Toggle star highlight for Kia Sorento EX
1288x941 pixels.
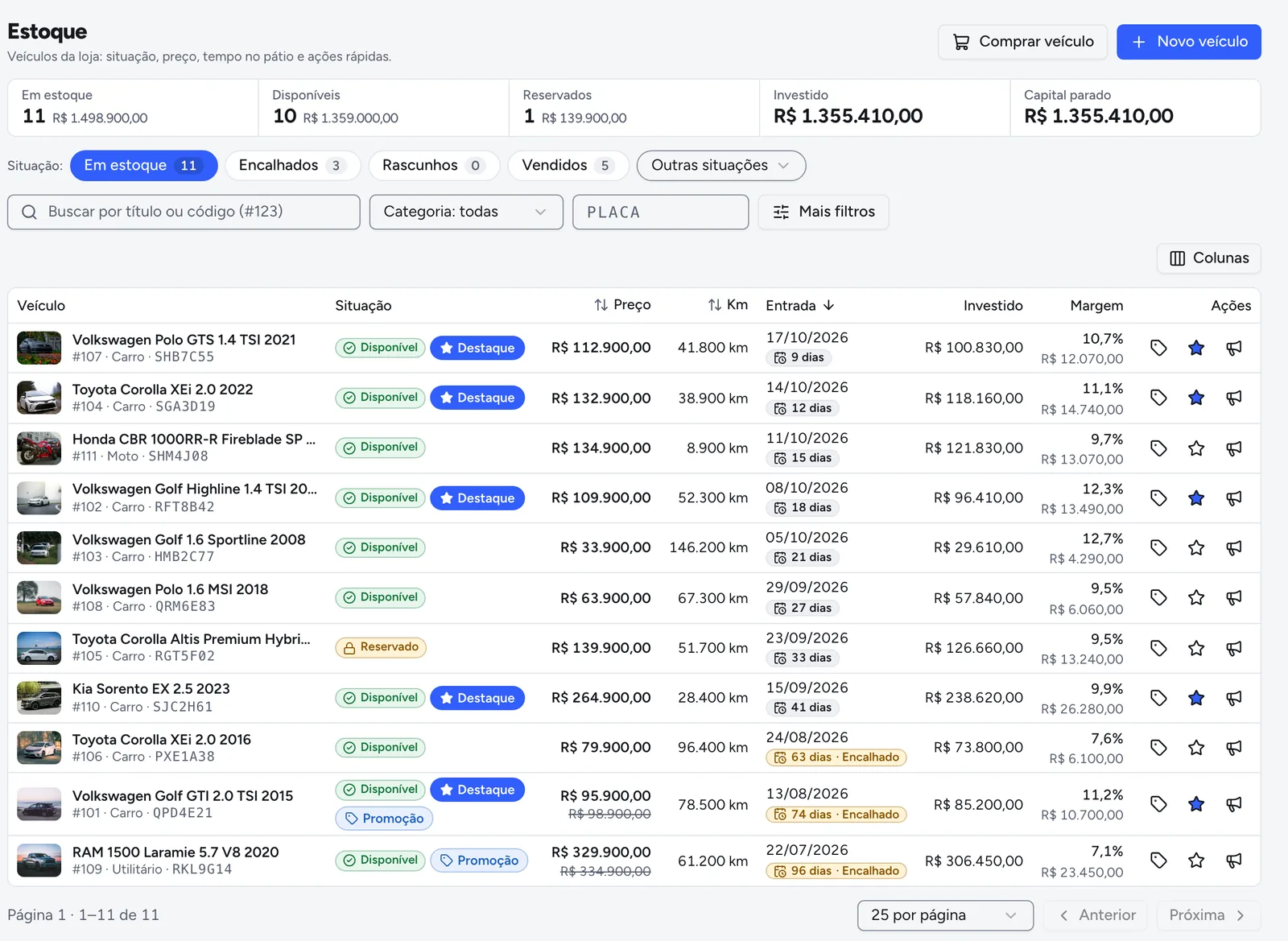[1196, 698]
